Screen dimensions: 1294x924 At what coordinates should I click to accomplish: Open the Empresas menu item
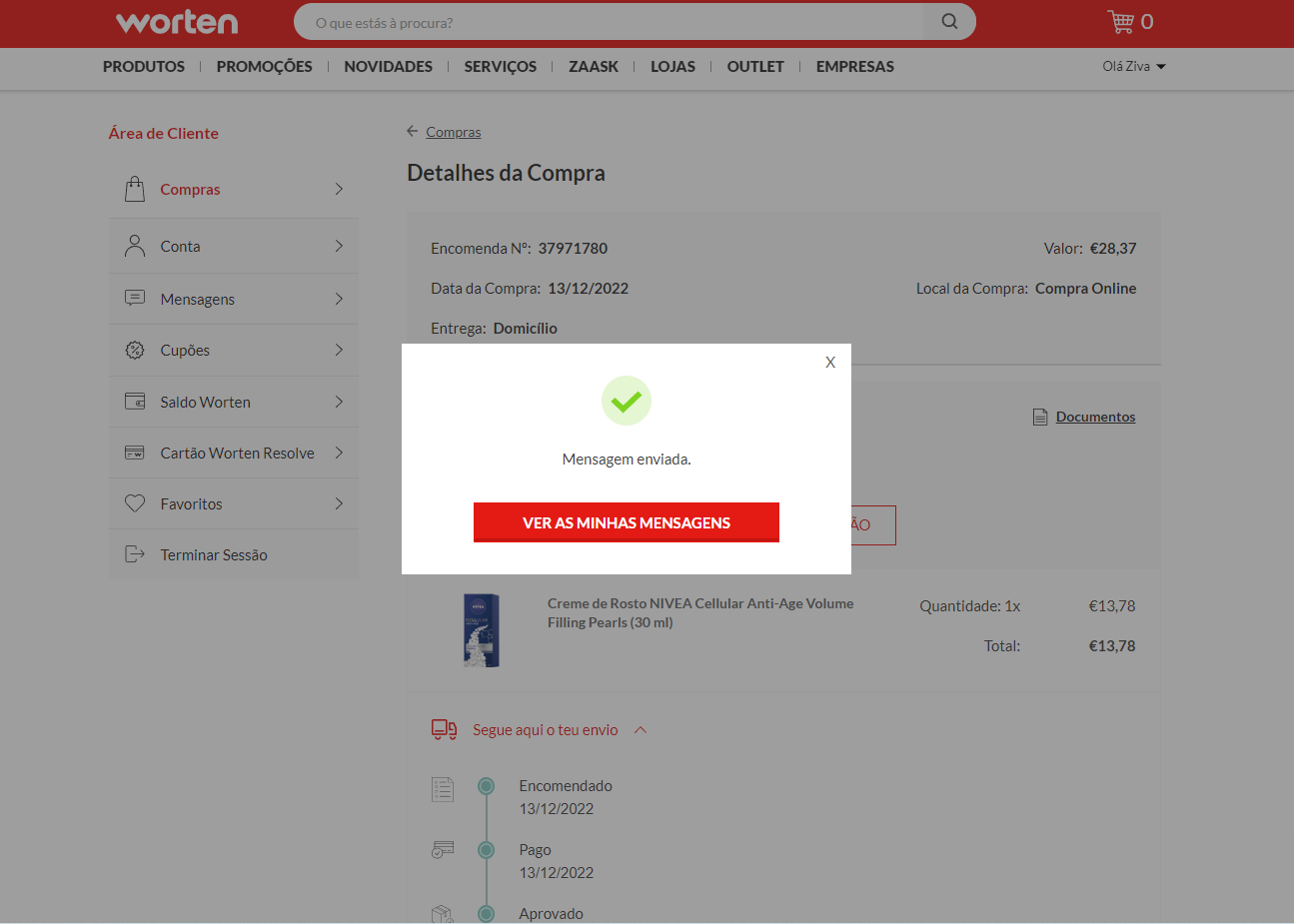[x=855, y=67]
